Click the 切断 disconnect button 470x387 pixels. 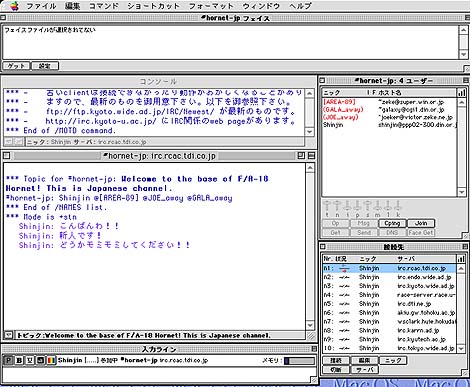(x=336, y=369)
